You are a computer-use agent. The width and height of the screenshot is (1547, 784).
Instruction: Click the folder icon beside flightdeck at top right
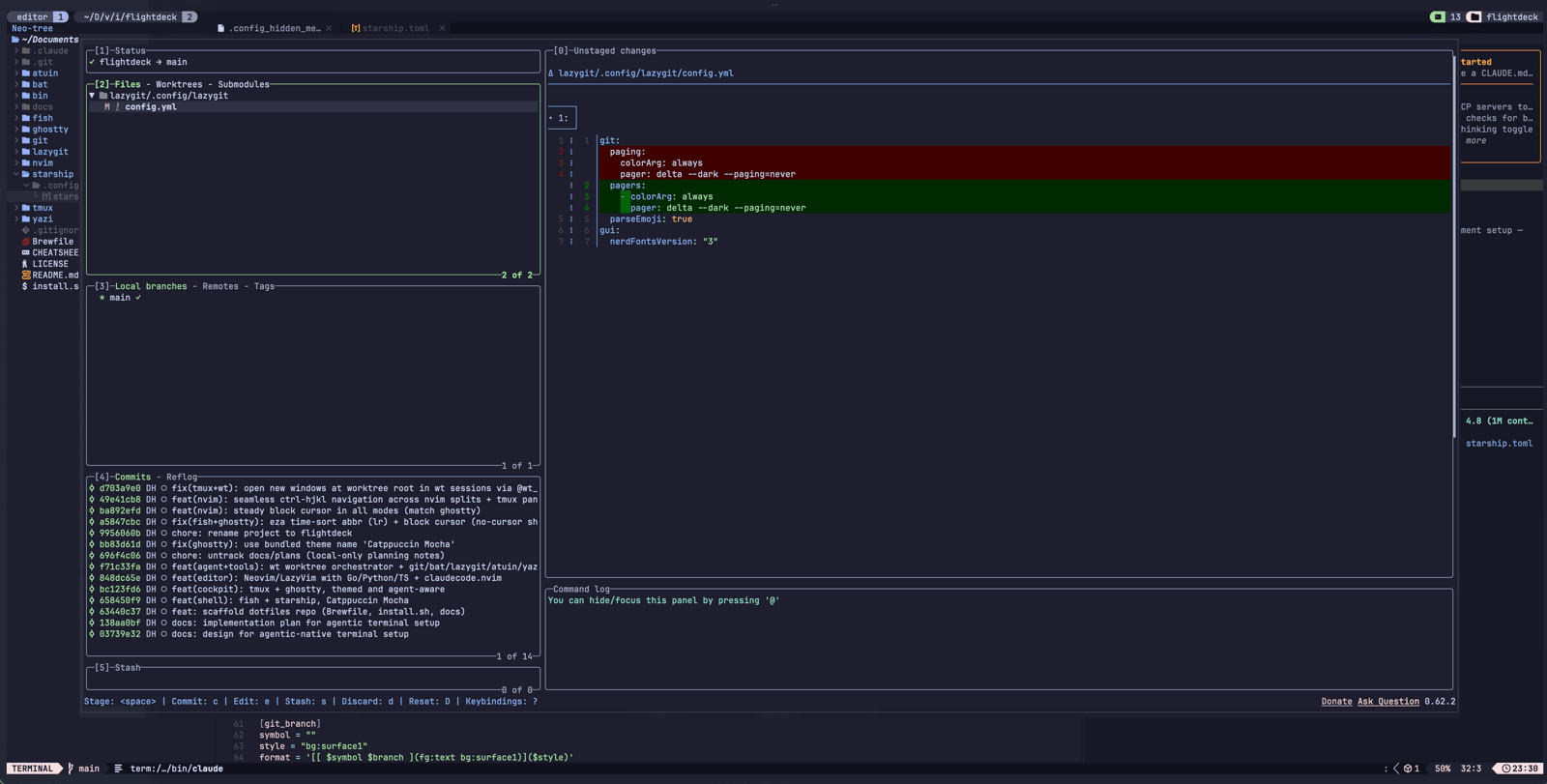pyautogui.click(x=1474, y=16)
